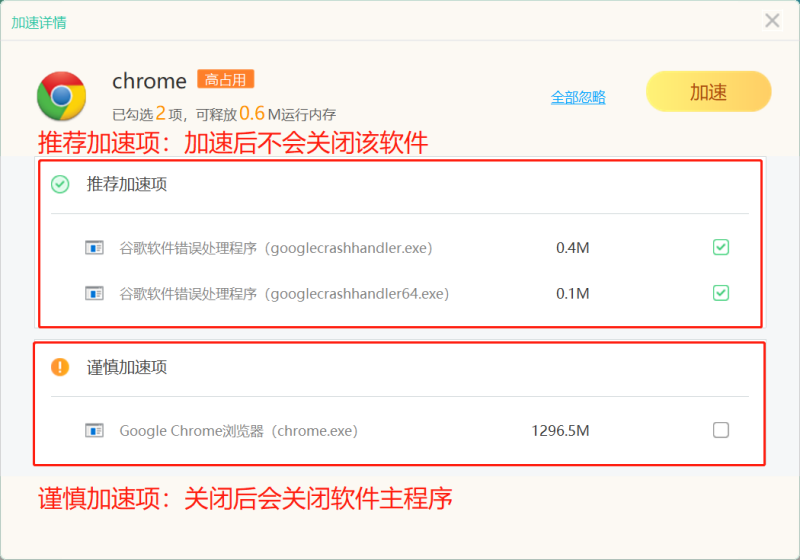The width and height of the screenshot is (800, 560).
Task: Click the 已勾选2项 可释放0.6M summary text
Action: click(224, 114)
